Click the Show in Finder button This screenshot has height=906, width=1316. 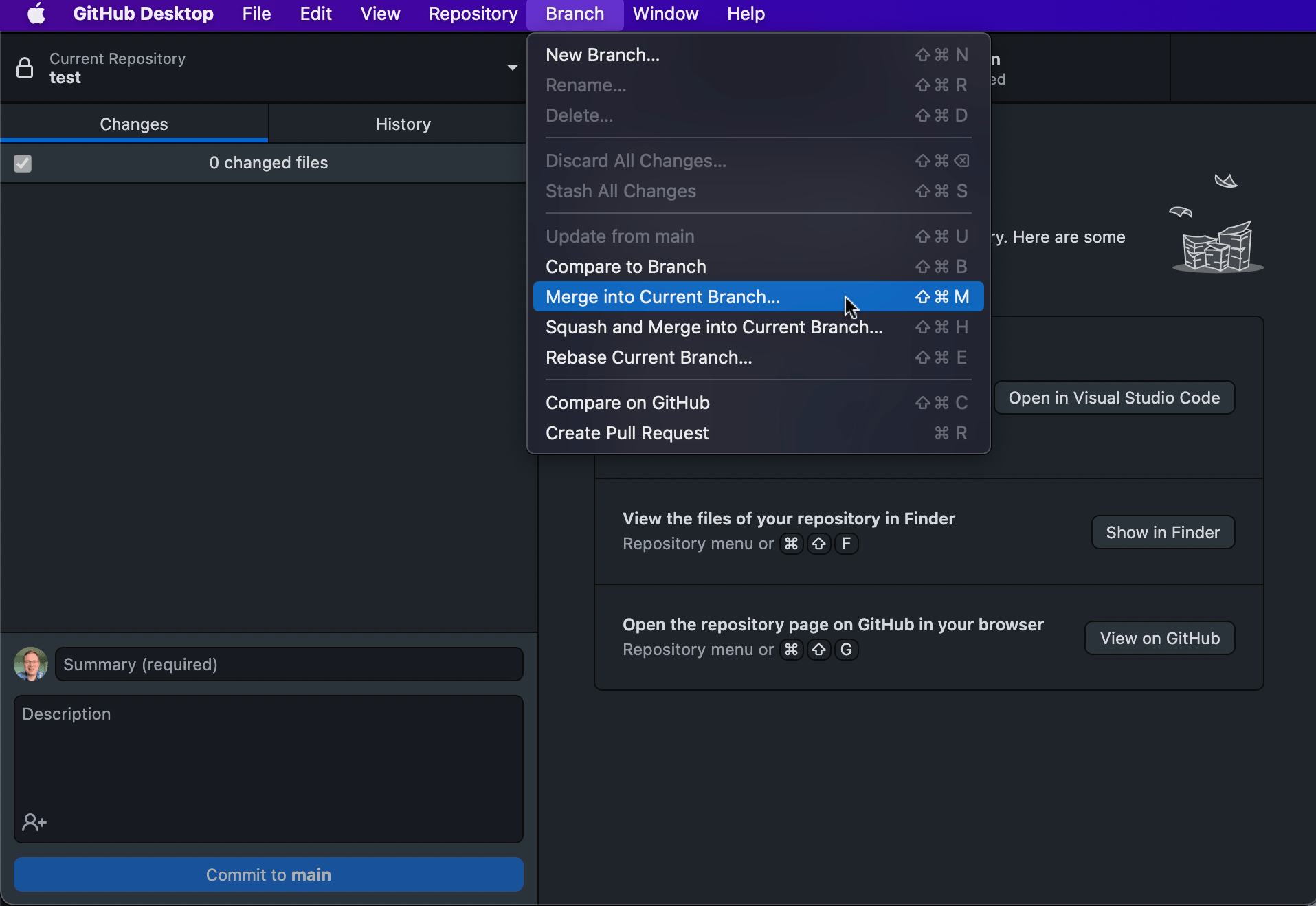point(1162,532)
